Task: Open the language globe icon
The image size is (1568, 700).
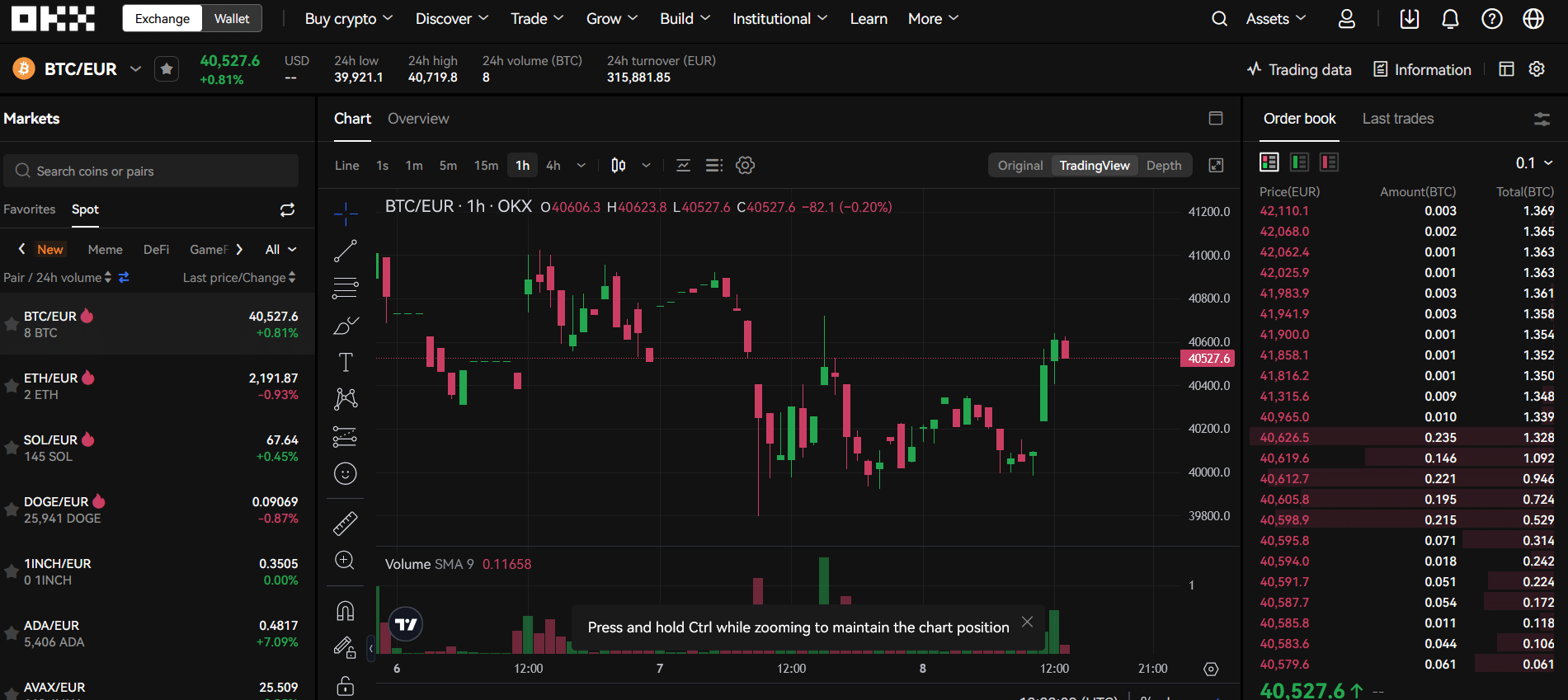Action: point(1533,19)
